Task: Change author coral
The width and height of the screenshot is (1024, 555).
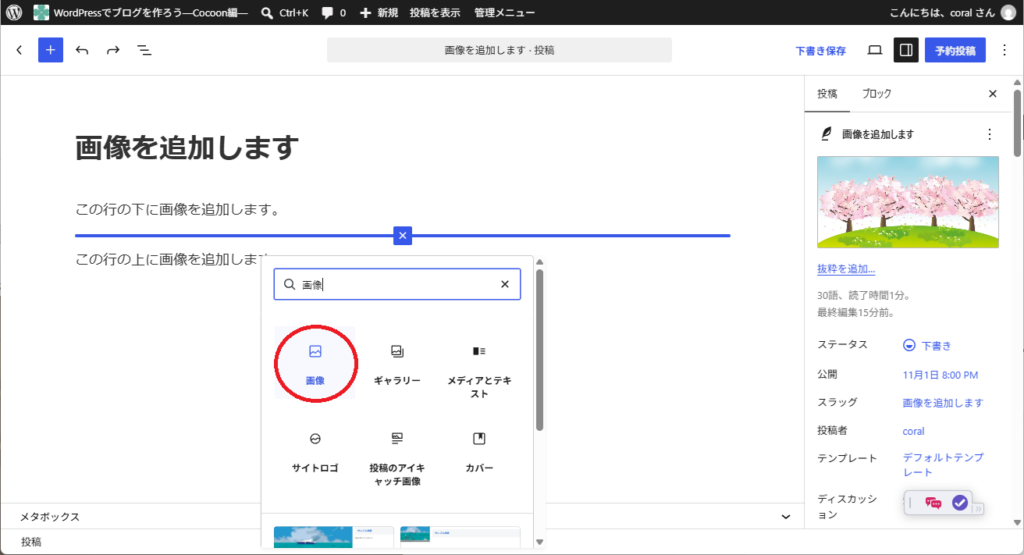Action: coord(913,431)
